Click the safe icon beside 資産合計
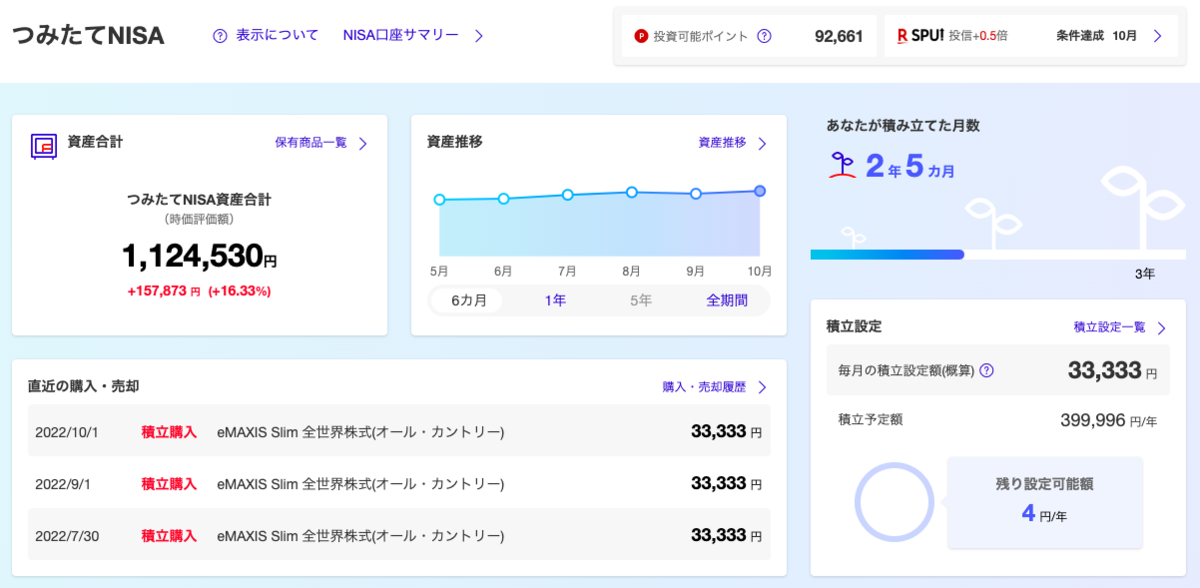 pyautogui.click(x=43, y=146)
